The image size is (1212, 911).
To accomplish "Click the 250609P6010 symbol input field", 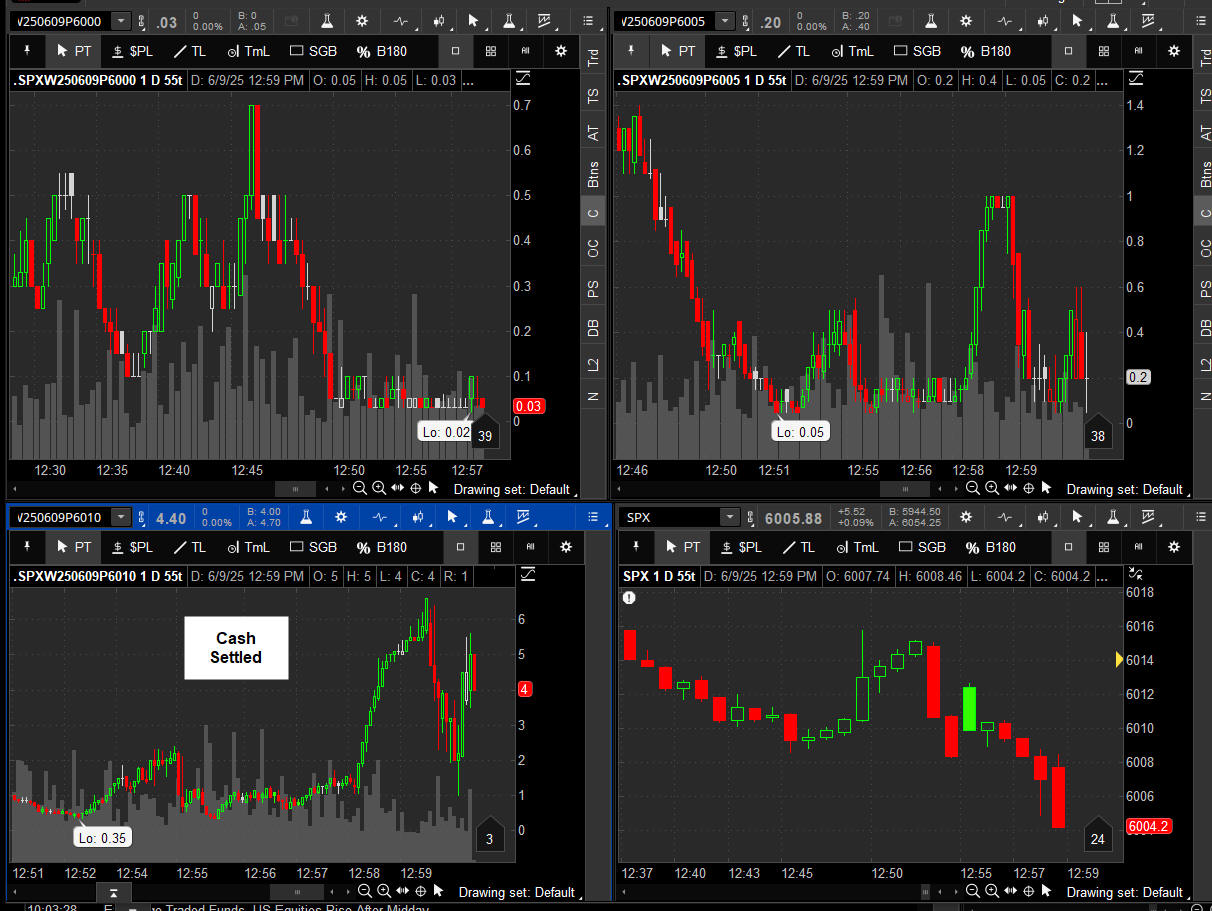I will (x=58, y=517).
